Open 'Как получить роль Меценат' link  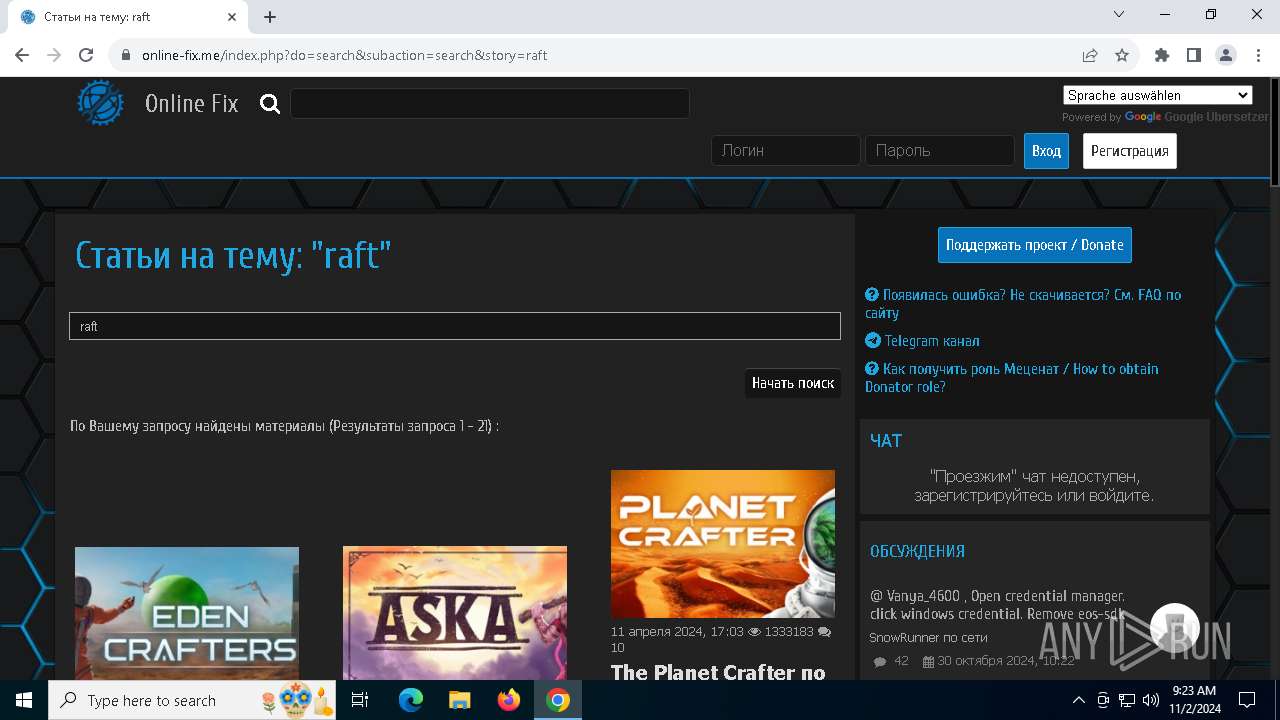pyautogui.click(x=1012, y=378)
